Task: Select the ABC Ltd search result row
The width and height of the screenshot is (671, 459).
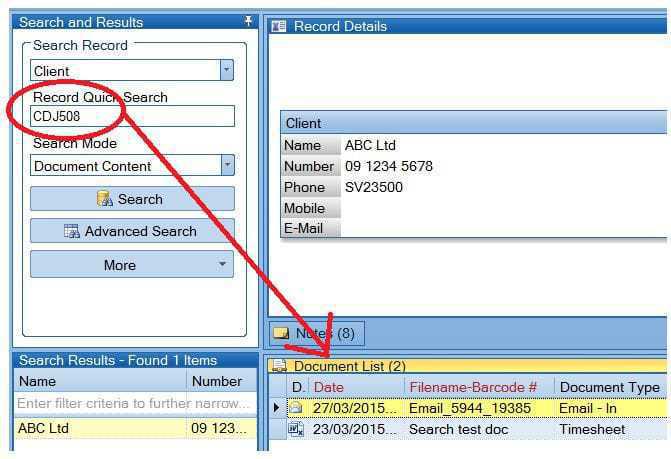Action: 136,428
